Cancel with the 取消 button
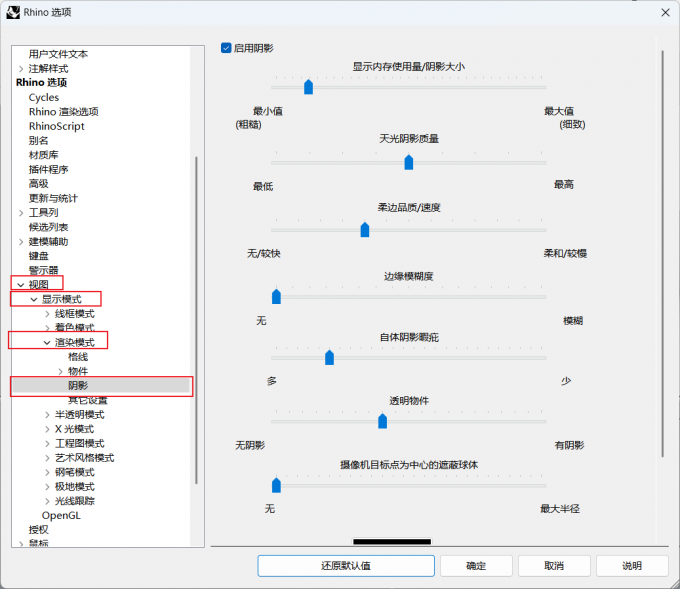This screenshot has width=680, height=589. [x=554, y=566]
